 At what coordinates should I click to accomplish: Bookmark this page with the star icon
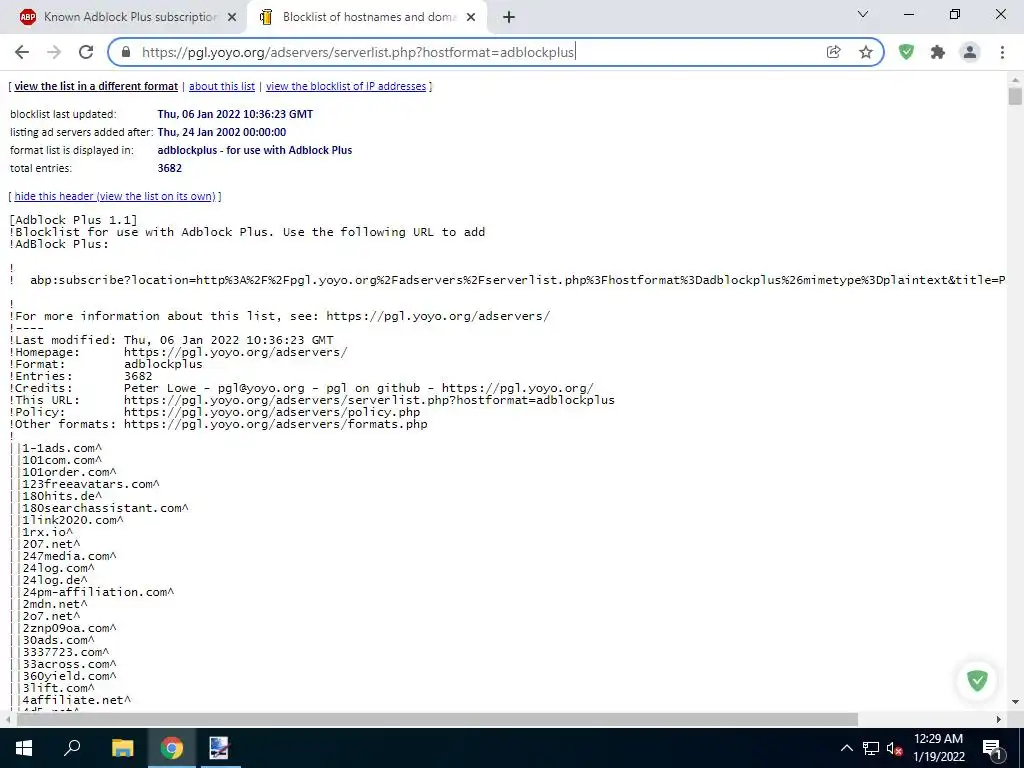866,52
